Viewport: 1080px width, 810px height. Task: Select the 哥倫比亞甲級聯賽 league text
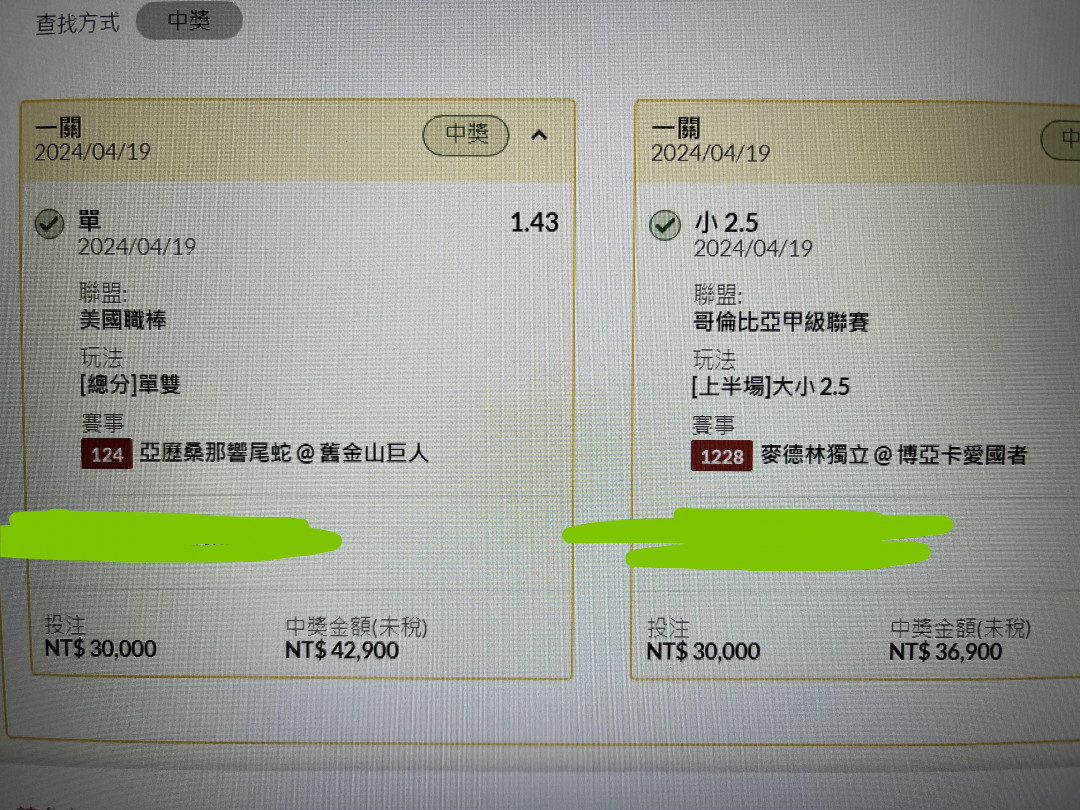pos(781,322)
